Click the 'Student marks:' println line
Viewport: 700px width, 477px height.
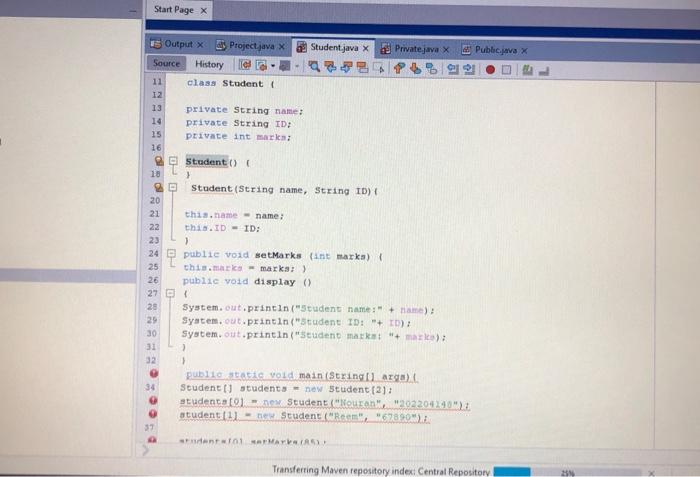313,335
